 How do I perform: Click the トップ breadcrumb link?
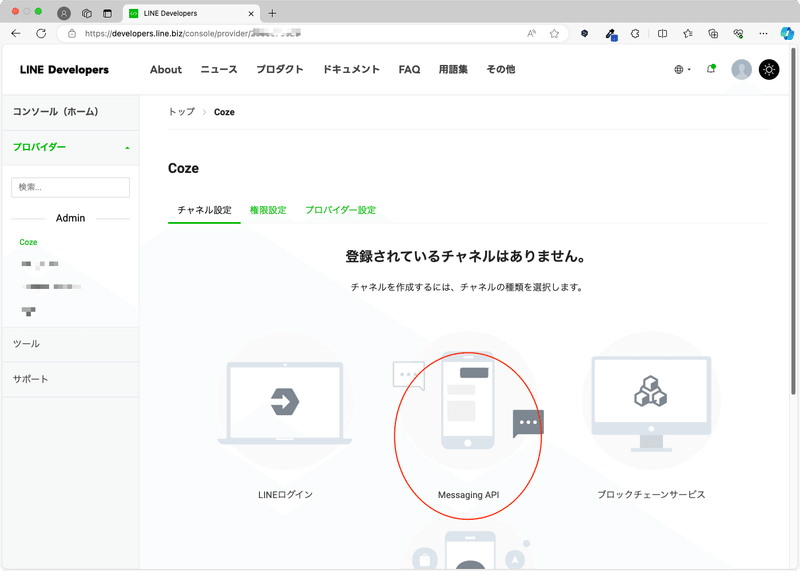[182, 112]
